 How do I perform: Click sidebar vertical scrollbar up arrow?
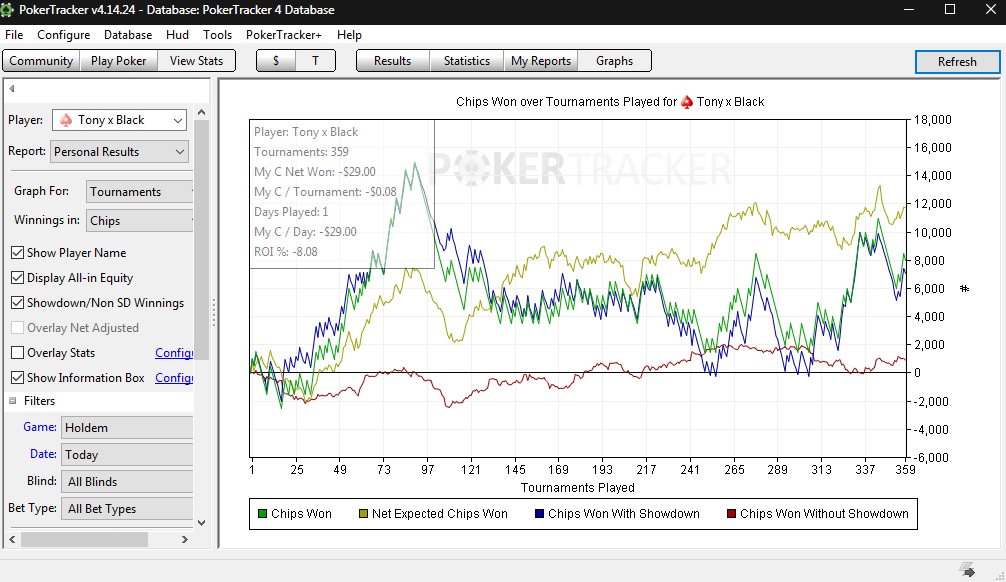click(x=201, y=112)
